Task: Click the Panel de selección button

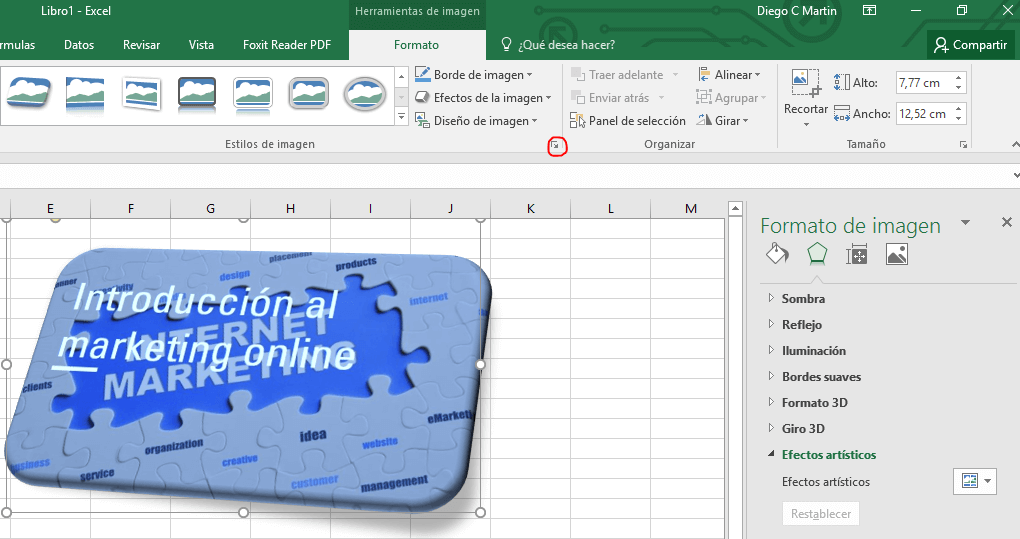Action: [628, 120]
